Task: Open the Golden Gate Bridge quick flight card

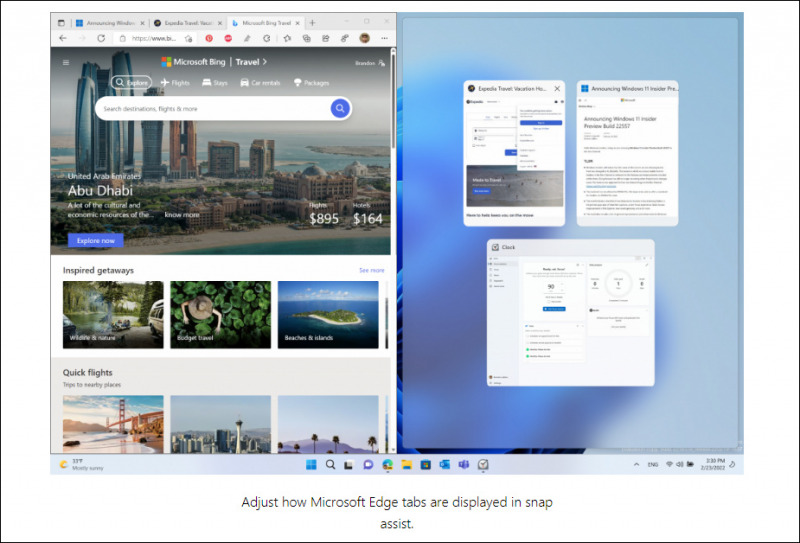Action: (x=113, y=424)
